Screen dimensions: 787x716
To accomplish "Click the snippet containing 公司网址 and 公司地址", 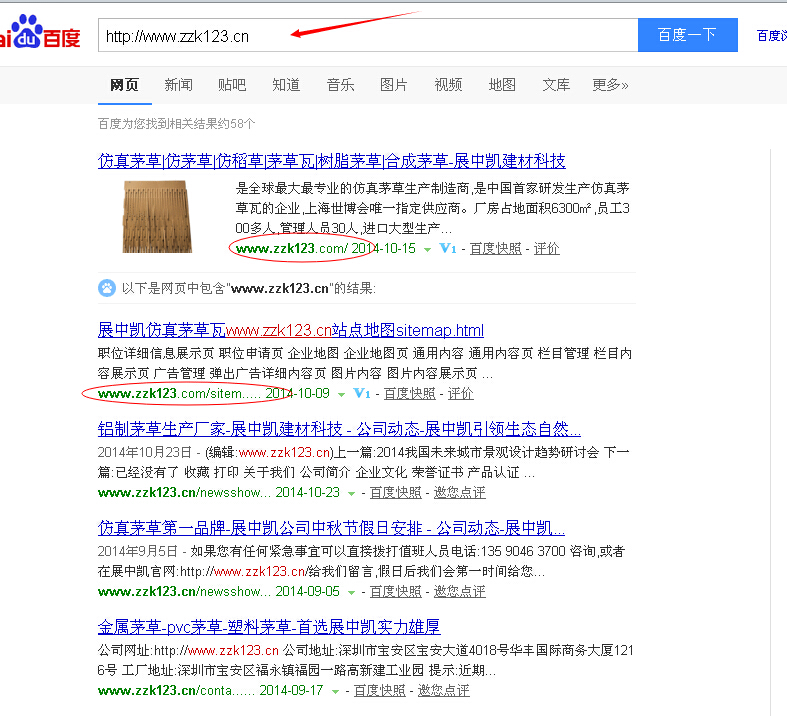I will pos(366,660).
